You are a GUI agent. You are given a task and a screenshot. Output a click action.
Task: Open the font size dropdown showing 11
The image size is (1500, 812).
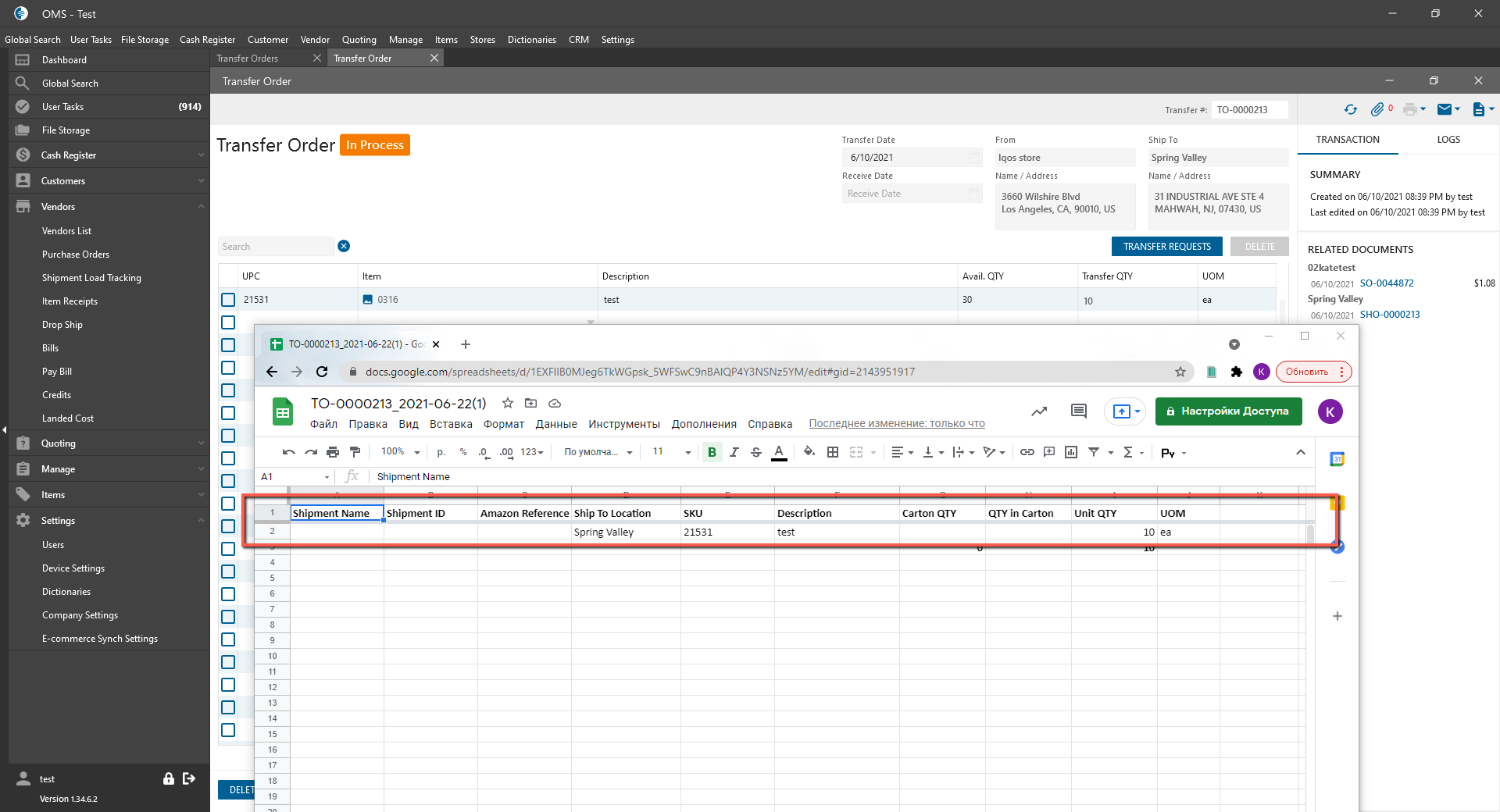coord(671,452)
